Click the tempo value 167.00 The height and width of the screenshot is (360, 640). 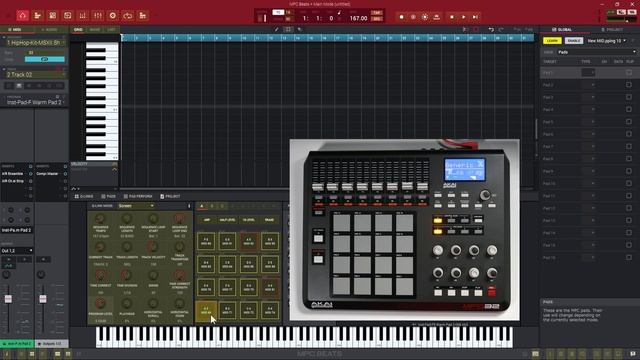(359, 18)
